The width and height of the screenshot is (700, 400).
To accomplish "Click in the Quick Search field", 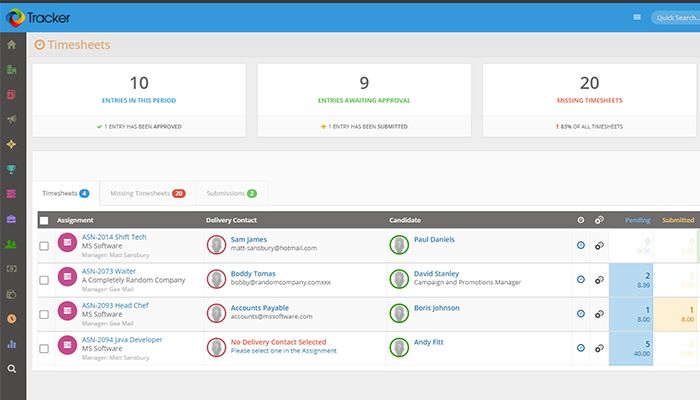I will (x=675, y=18).
